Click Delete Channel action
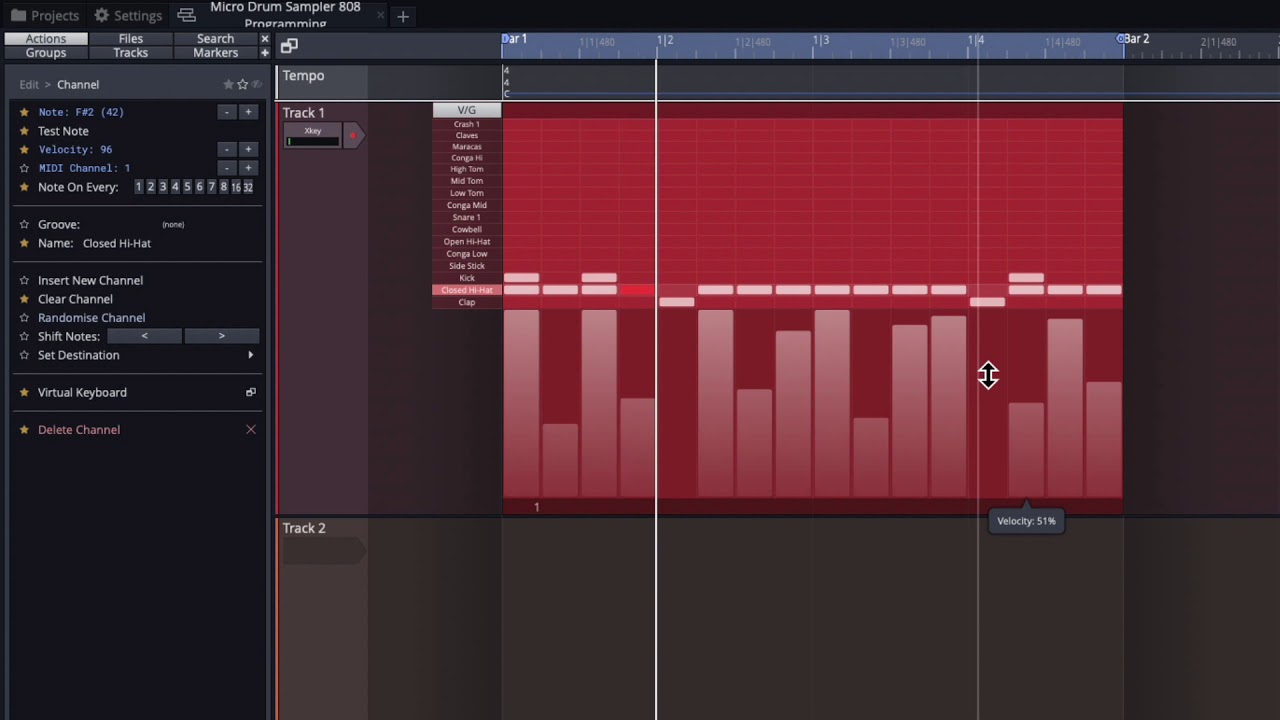 pyautogui.click(x=79, y=430)
